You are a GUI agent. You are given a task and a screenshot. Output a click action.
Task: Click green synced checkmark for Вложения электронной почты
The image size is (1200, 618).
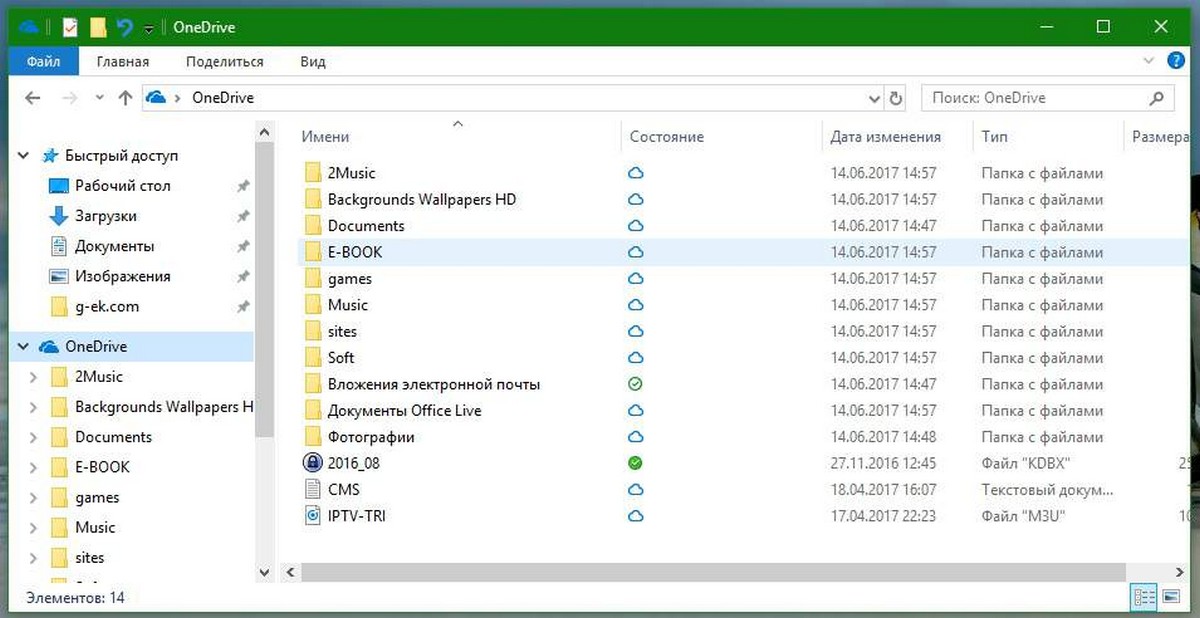click(x=635, y=384)
